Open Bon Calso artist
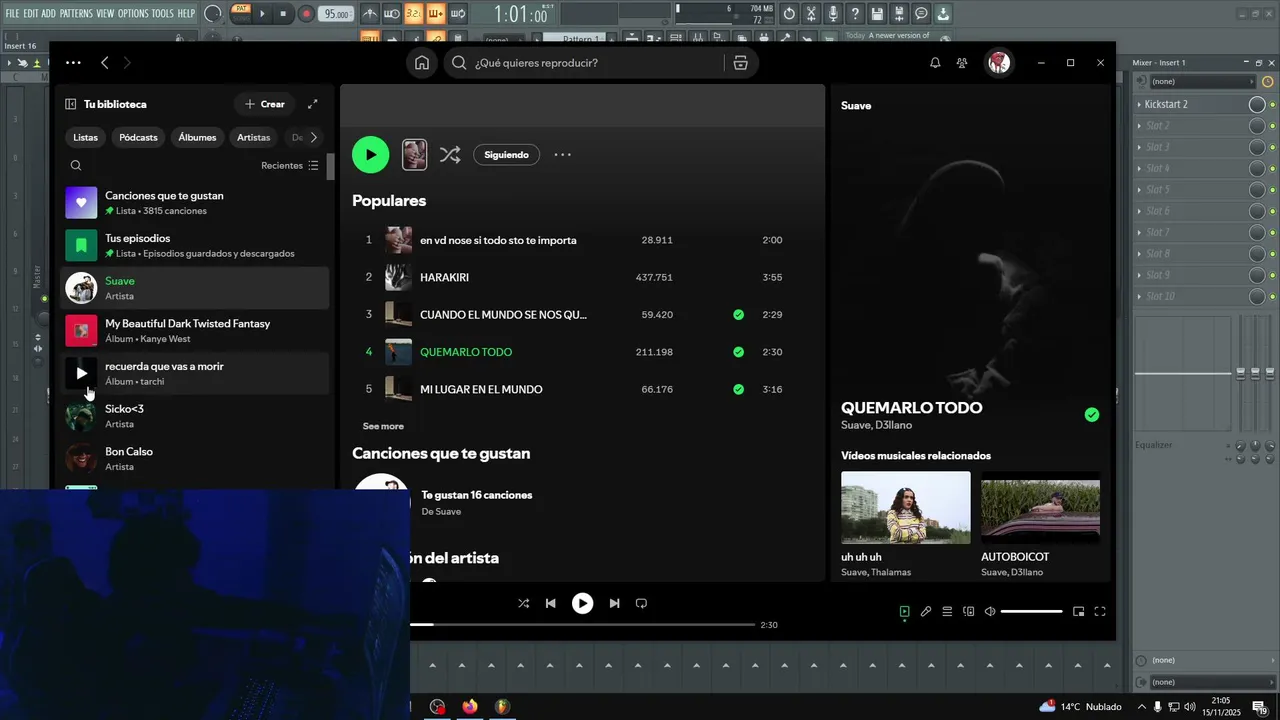 click(195, 459)
